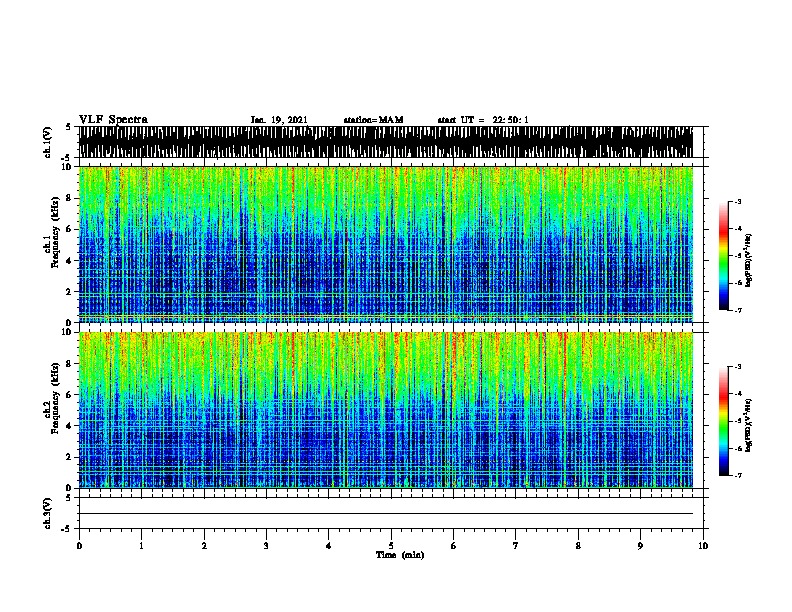Click the ch.2 frequency tick label "6"
Screen dimensions: 792x612
pos(70,395)
